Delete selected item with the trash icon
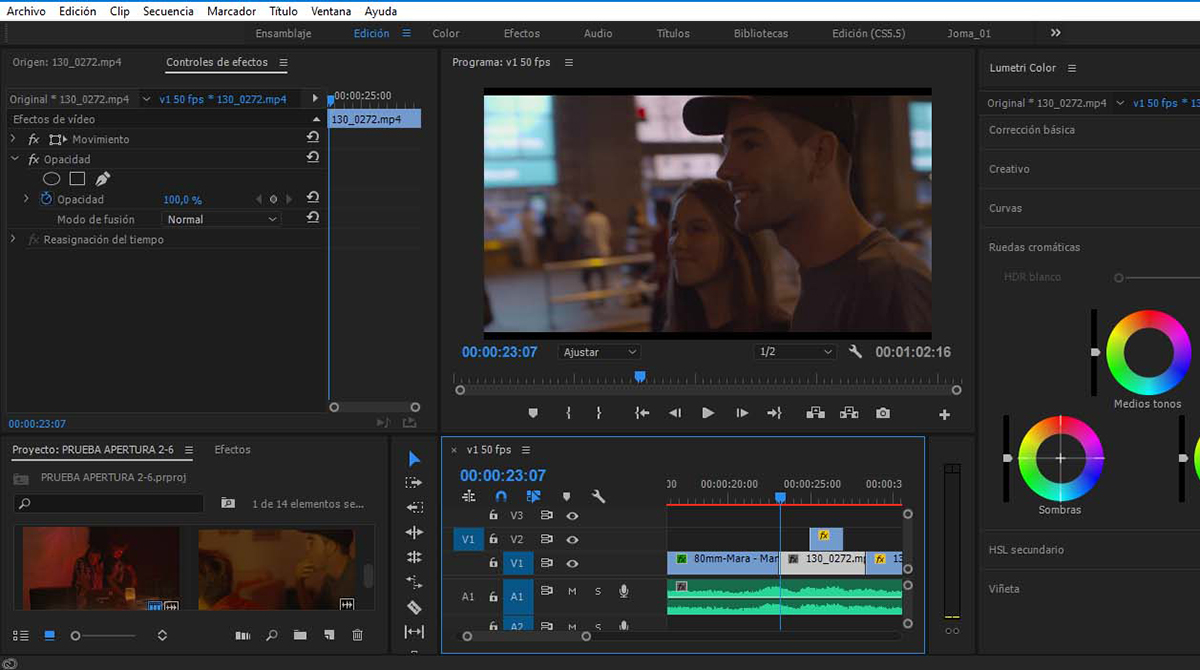The height and width of the screenshot is (670, 1200). point(357,635)
